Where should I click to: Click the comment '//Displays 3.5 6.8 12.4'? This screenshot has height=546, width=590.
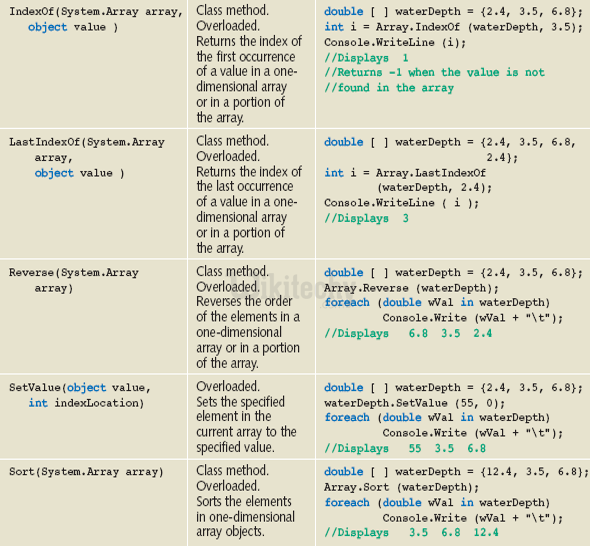(412, 533)
